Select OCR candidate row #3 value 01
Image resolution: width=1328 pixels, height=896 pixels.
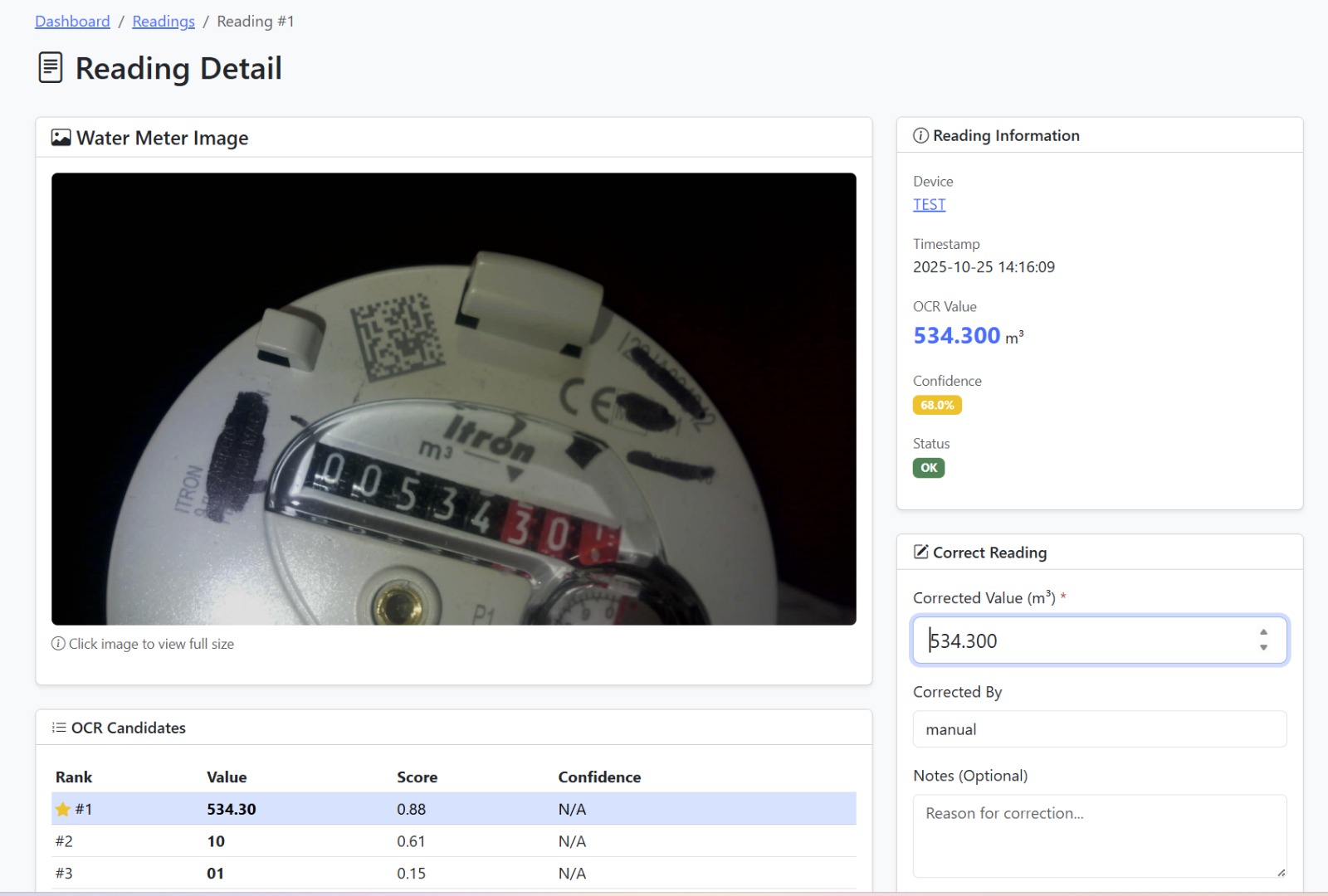pos(453,874)
